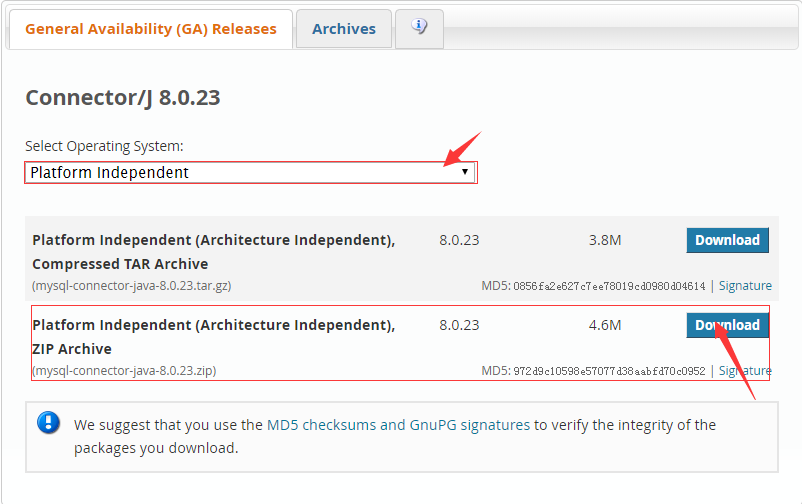Open Signature link for tar.gz file

[745, 286]
